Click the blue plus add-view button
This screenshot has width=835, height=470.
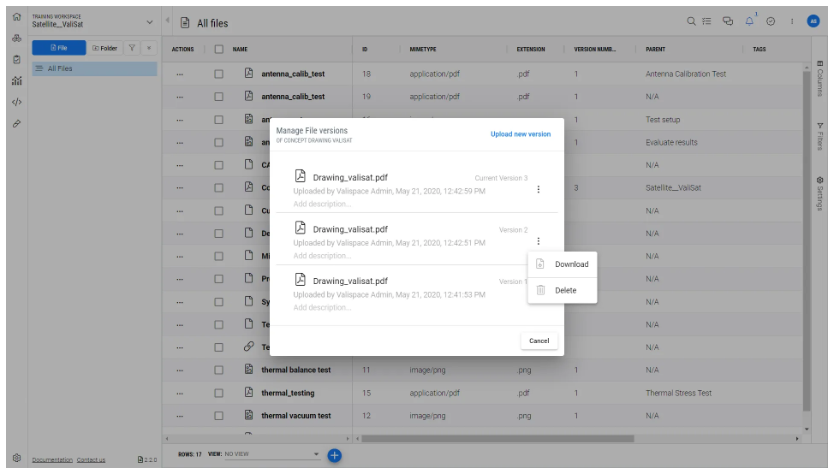click(335, 456)
